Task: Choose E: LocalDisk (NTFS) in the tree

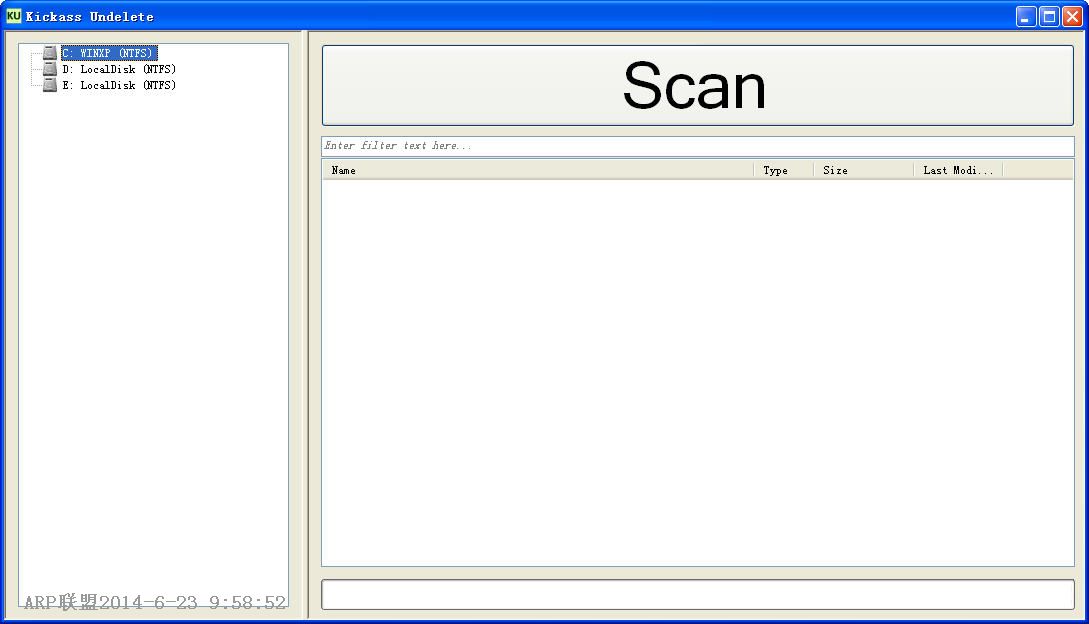Action: (x=118, y=85)
